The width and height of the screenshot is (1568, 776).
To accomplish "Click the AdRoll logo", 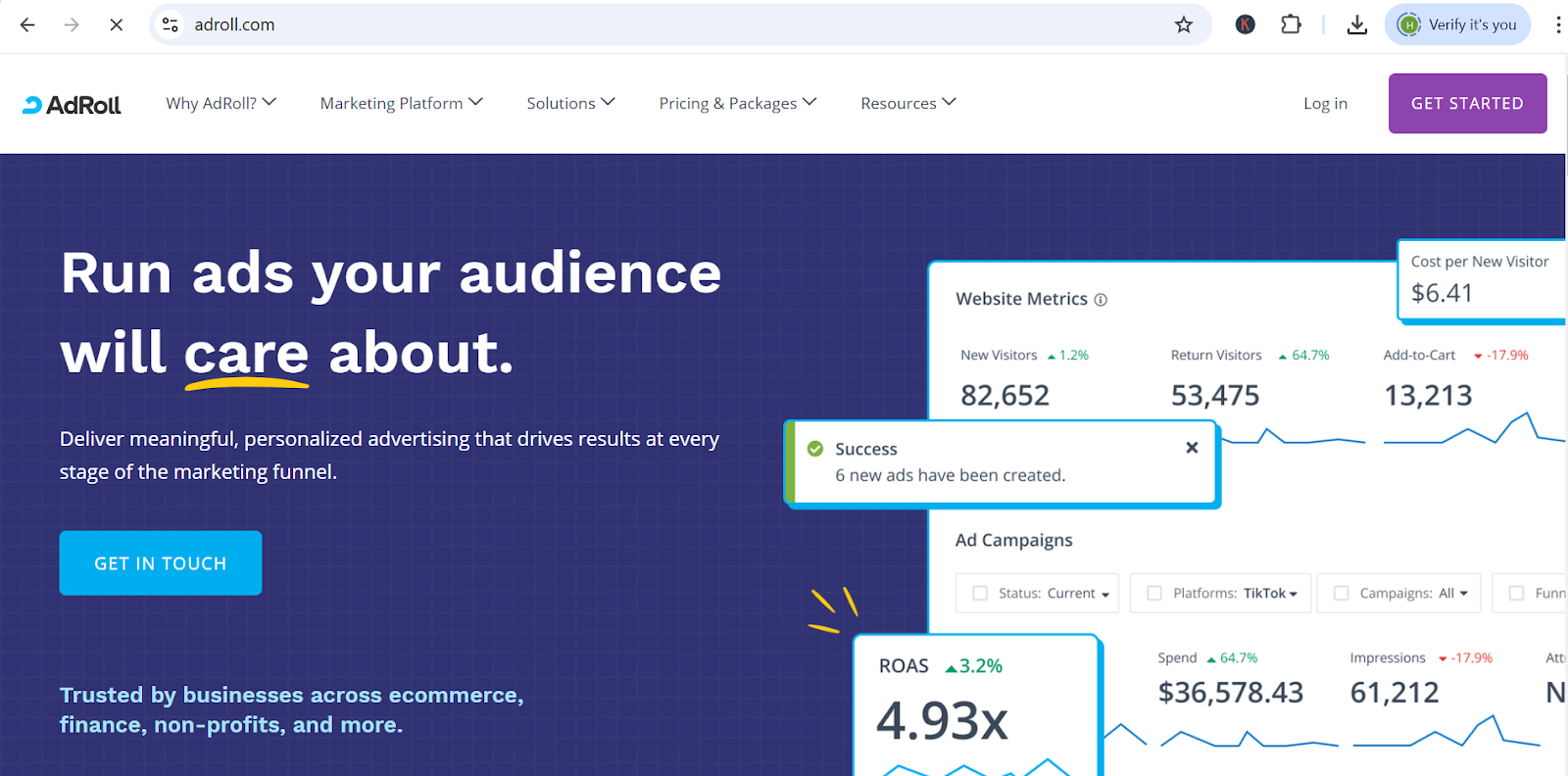I will point(72,105).
